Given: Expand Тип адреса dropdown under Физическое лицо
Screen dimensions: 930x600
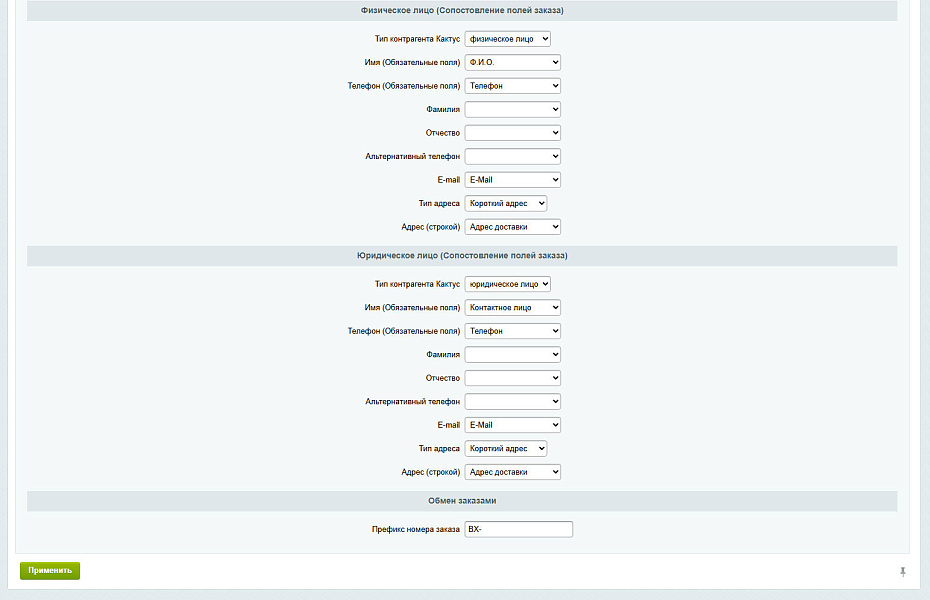Looking at the screenshot, I should coord(505,203).
